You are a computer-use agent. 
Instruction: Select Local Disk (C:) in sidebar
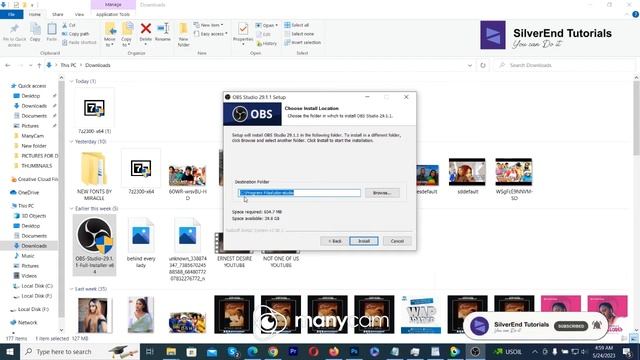click(x=37, y=286)
